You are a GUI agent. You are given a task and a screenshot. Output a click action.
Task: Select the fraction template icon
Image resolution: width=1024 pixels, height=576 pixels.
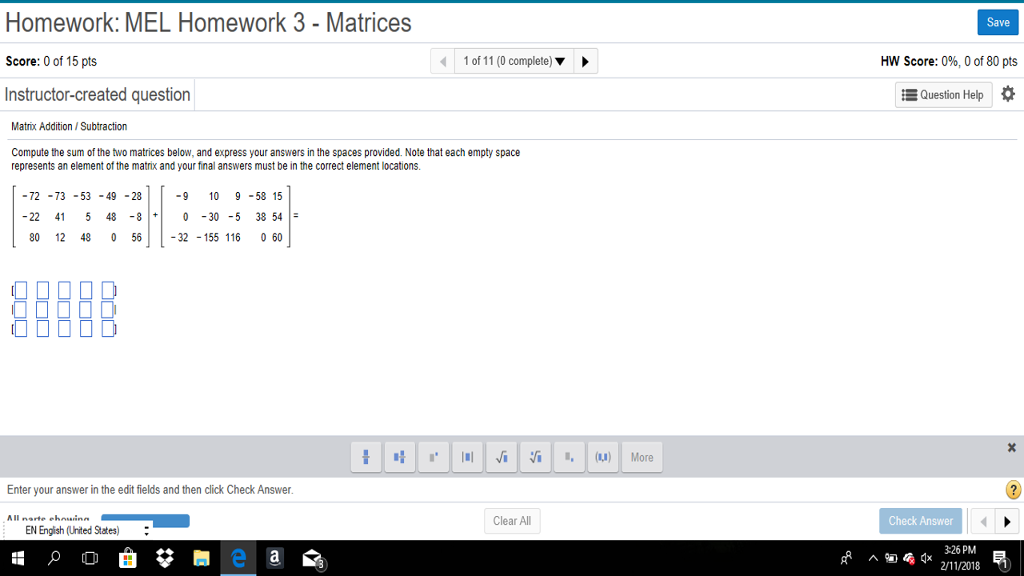point(365,457)
